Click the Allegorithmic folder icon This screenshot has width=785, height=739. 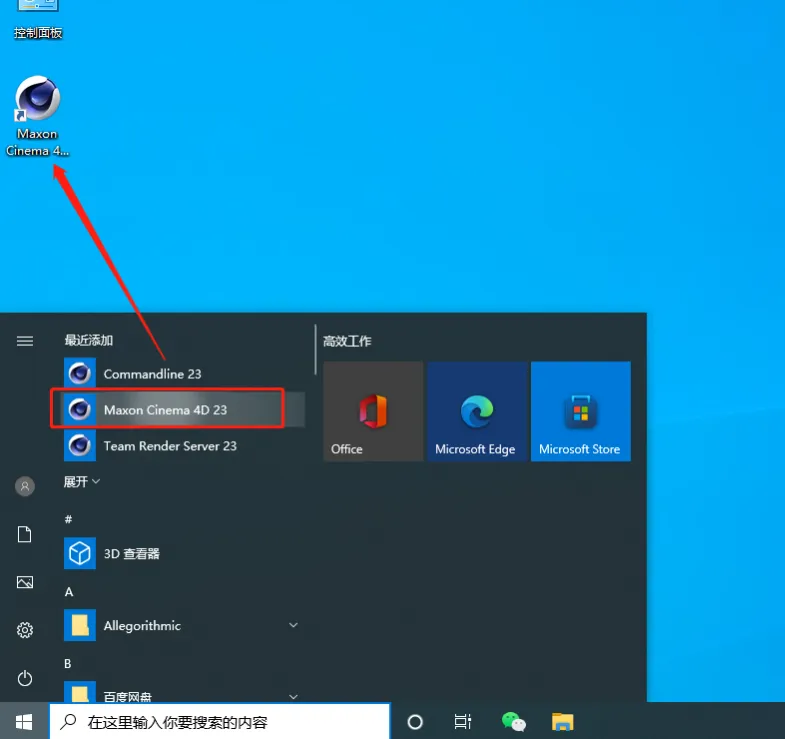click(80, 625)
